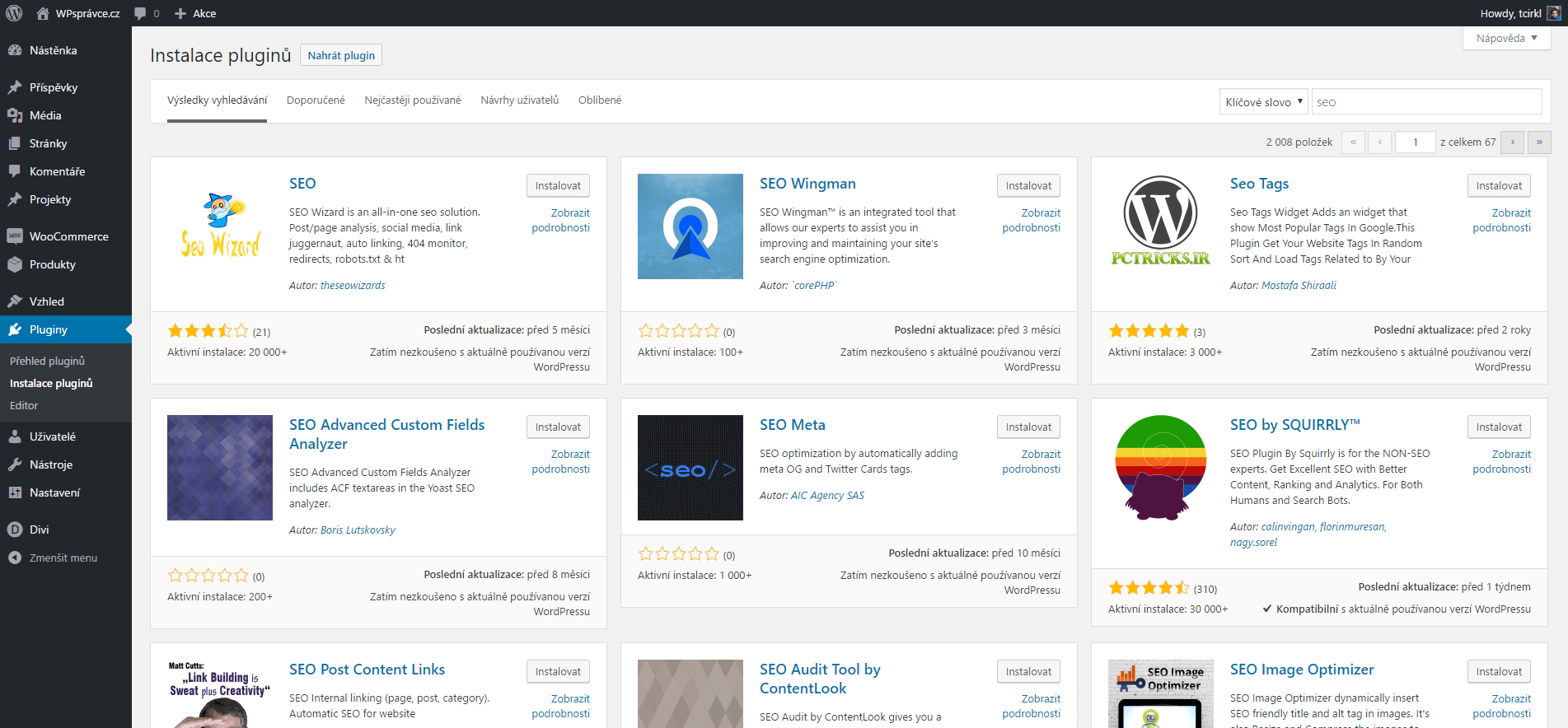Install SEO Advanced Custom Fields Analyzer
The height and width of the screenshot is (728, 1568).
click(558, 427)
